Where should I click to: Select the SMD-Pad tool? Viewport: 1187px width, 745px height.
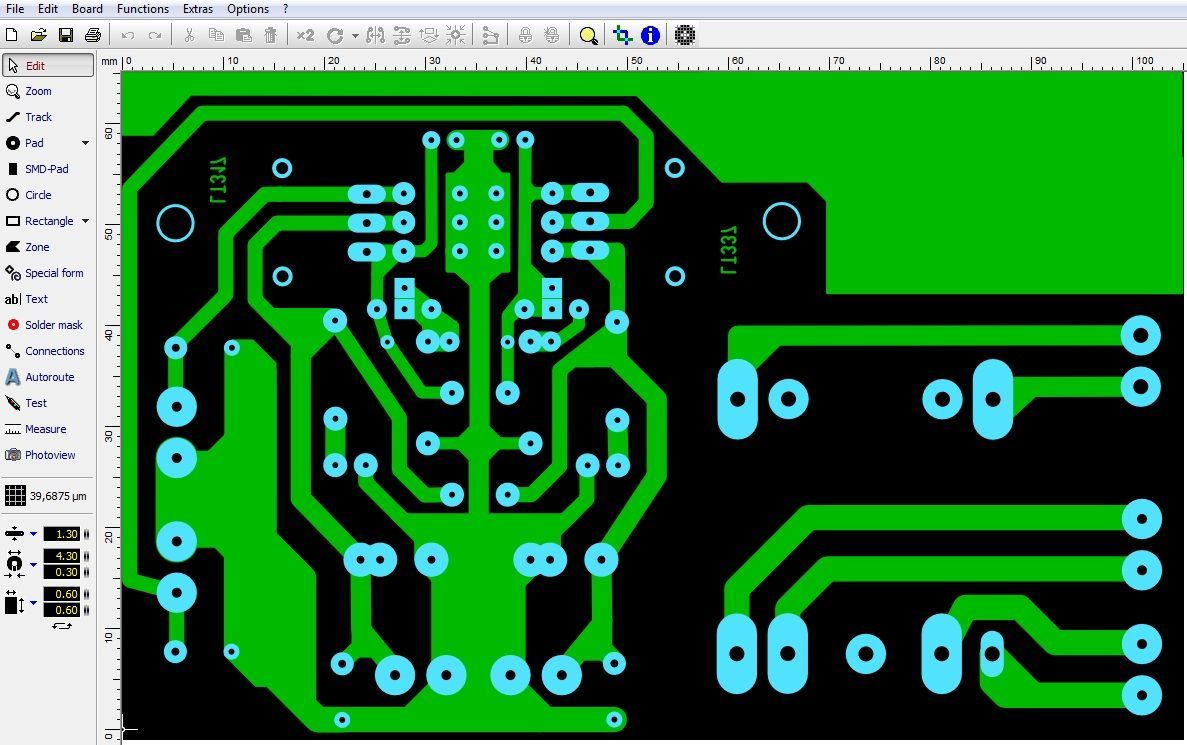point(48,169)
